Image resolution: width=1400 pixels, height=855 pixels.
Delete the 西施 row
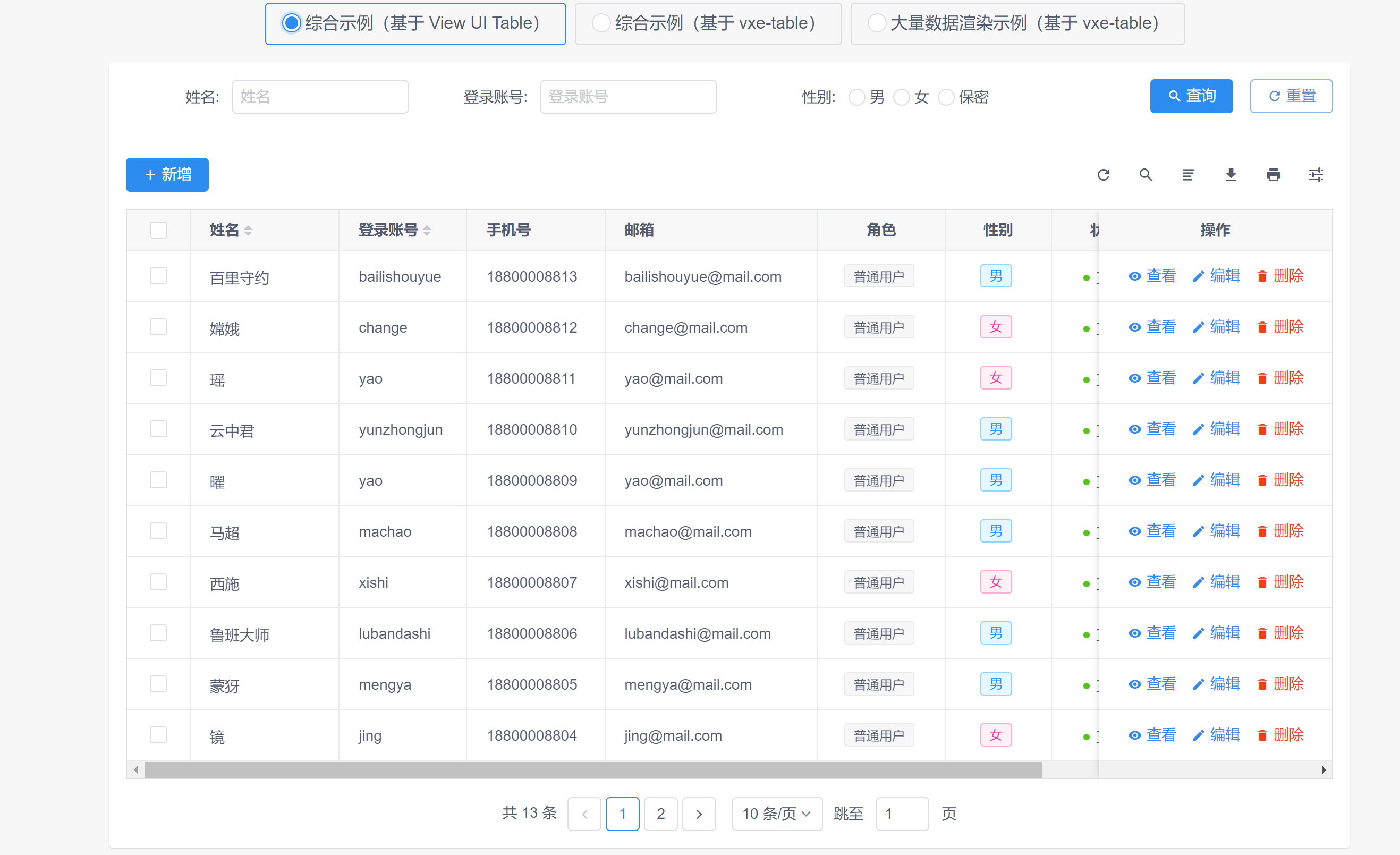(1280, 582)
